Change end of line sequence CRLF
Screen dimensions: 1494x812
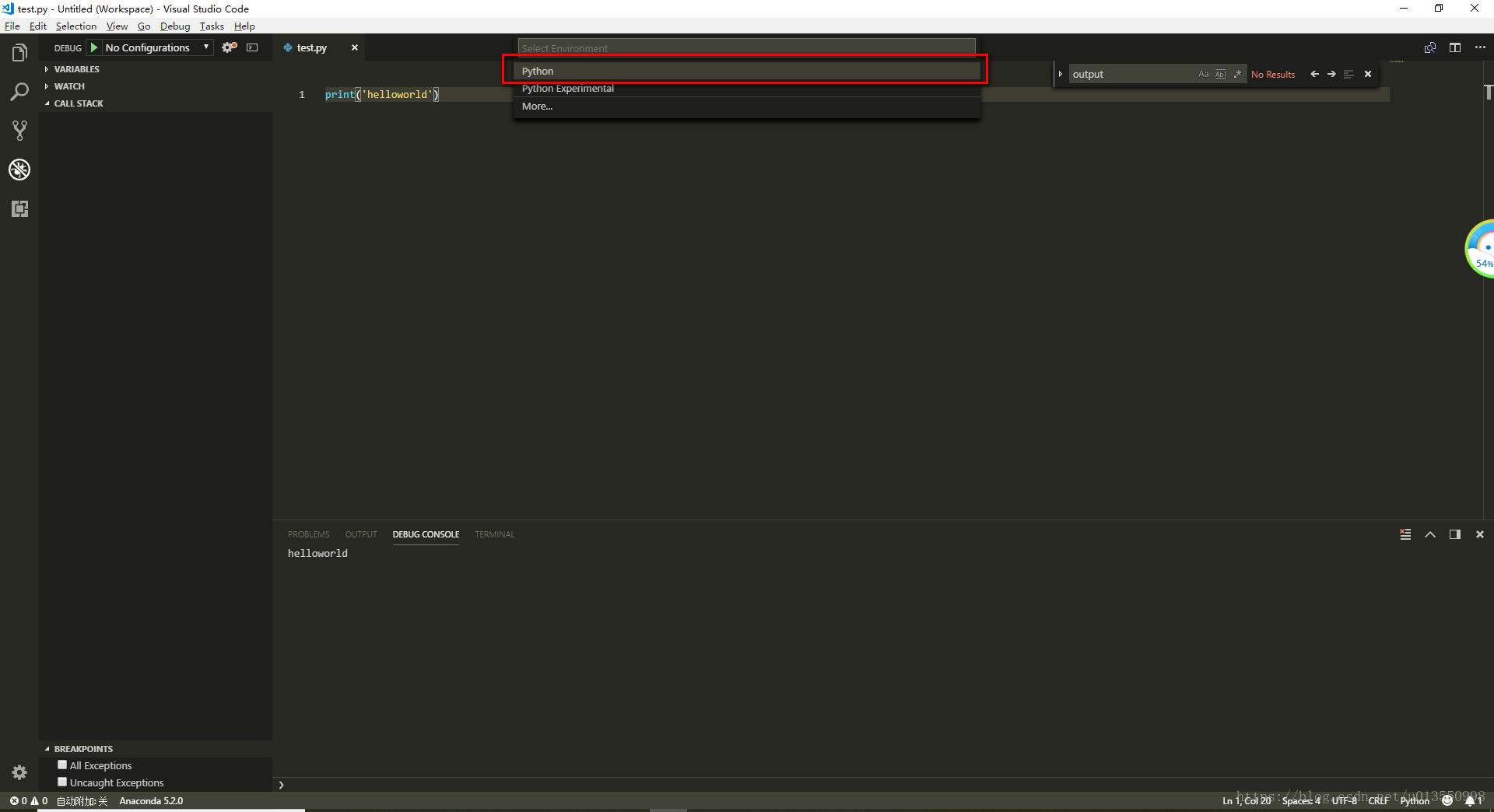[1379, 800]
